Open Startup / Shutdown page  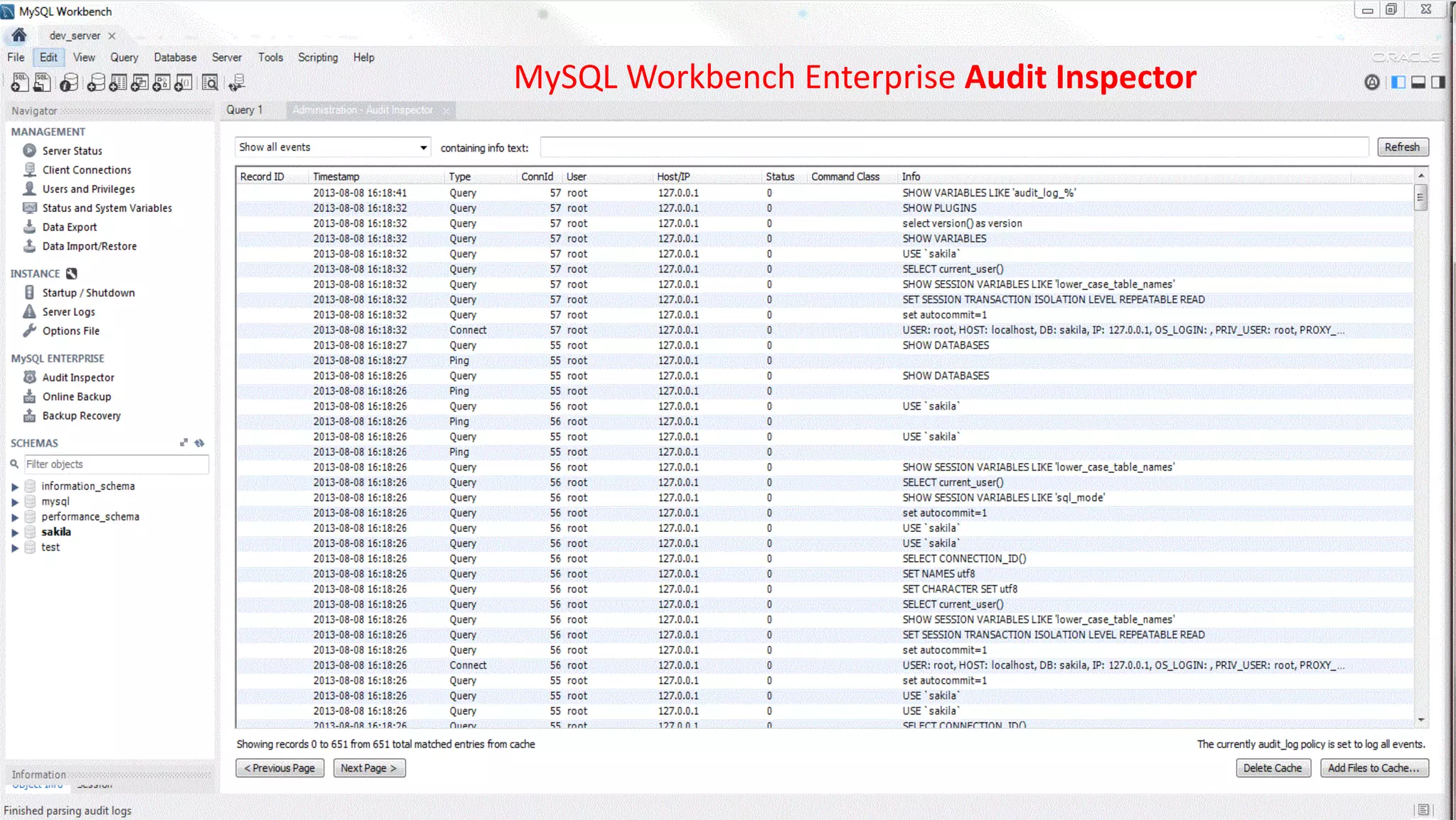(x=88, y=293)
